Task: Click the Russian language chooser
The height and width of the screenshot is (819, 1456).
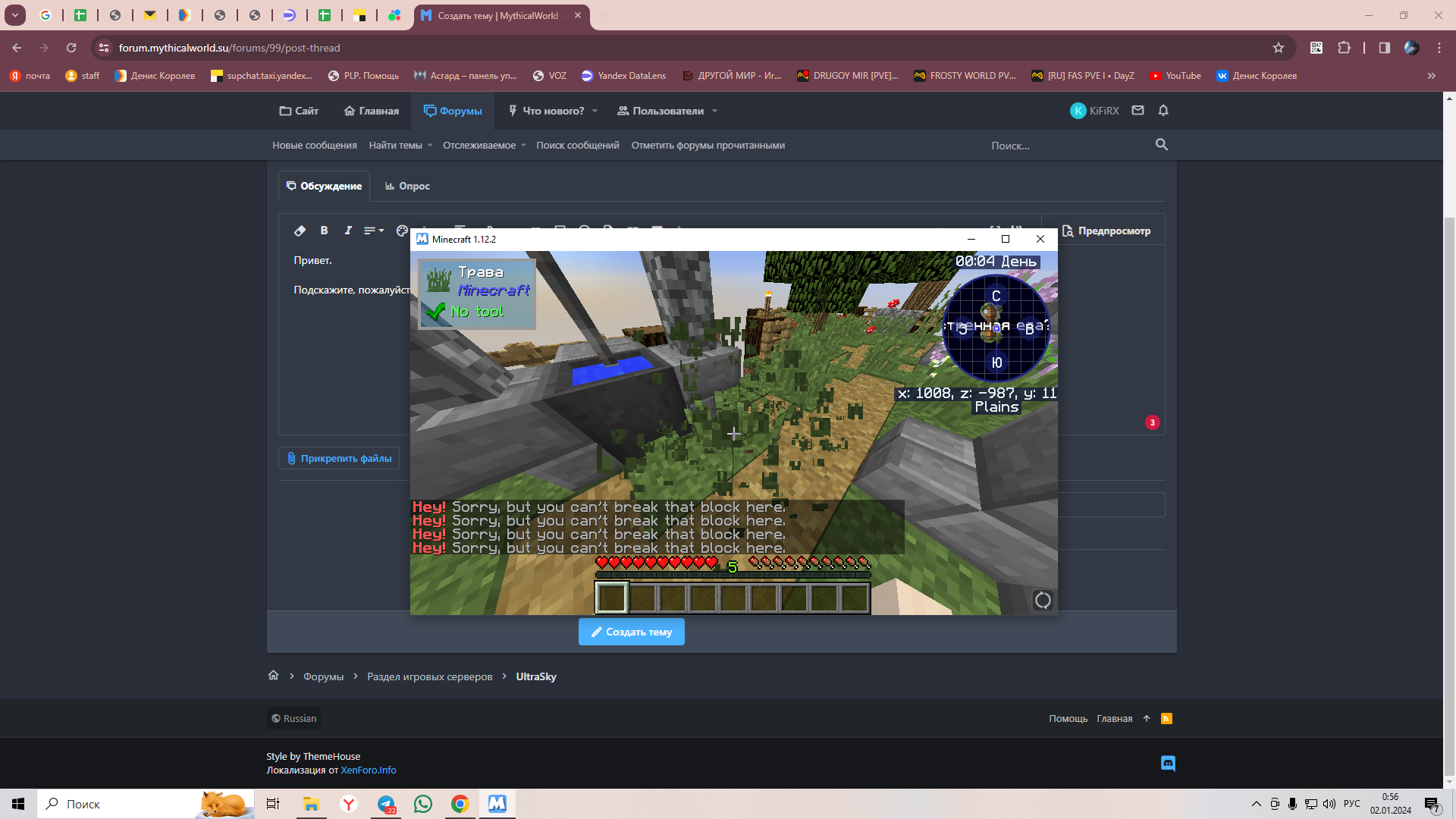Action: click(294, 718)
